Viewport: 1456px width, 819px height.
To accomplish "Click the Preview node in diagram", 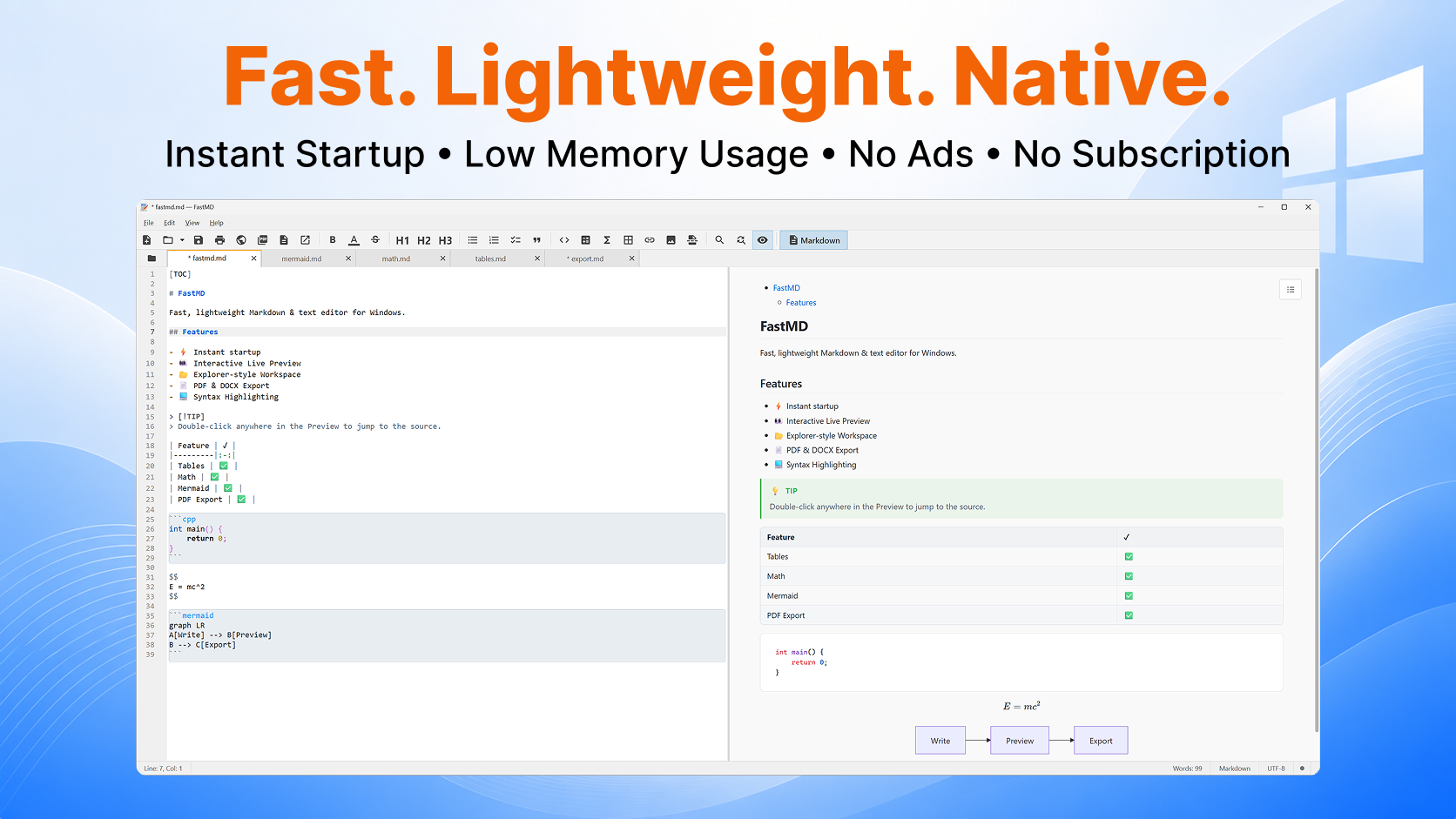I will 1020,741.
